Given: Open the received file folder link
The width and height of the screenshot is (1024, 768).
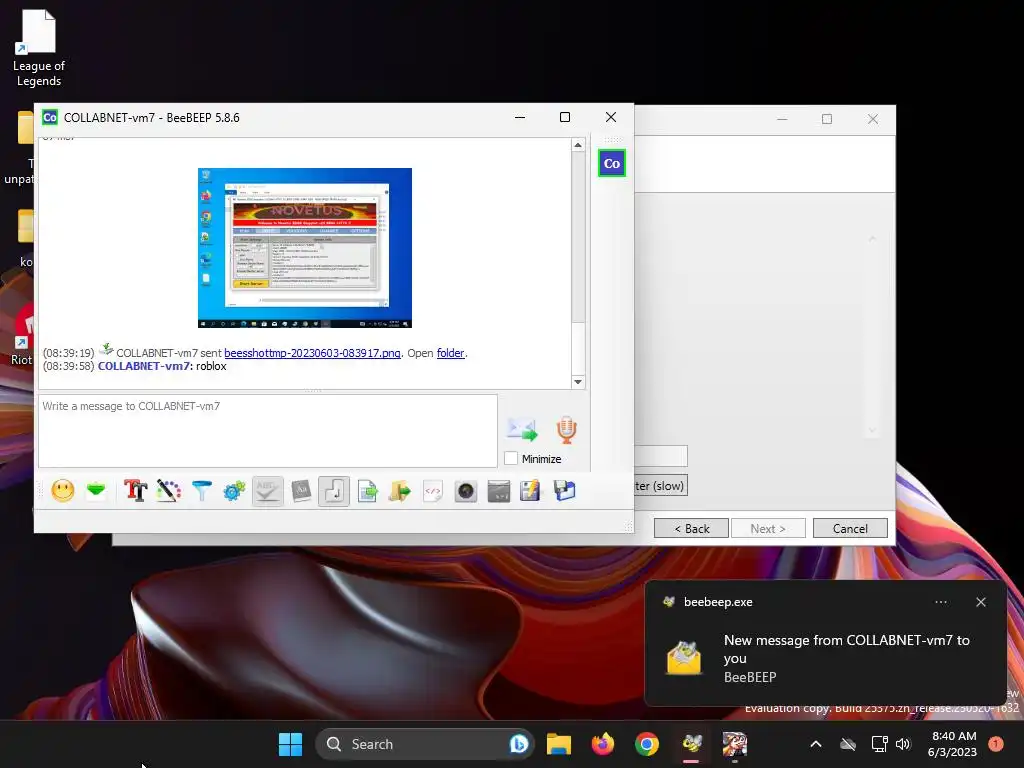Looking at the screenshot, I should (x=451, y=353).
